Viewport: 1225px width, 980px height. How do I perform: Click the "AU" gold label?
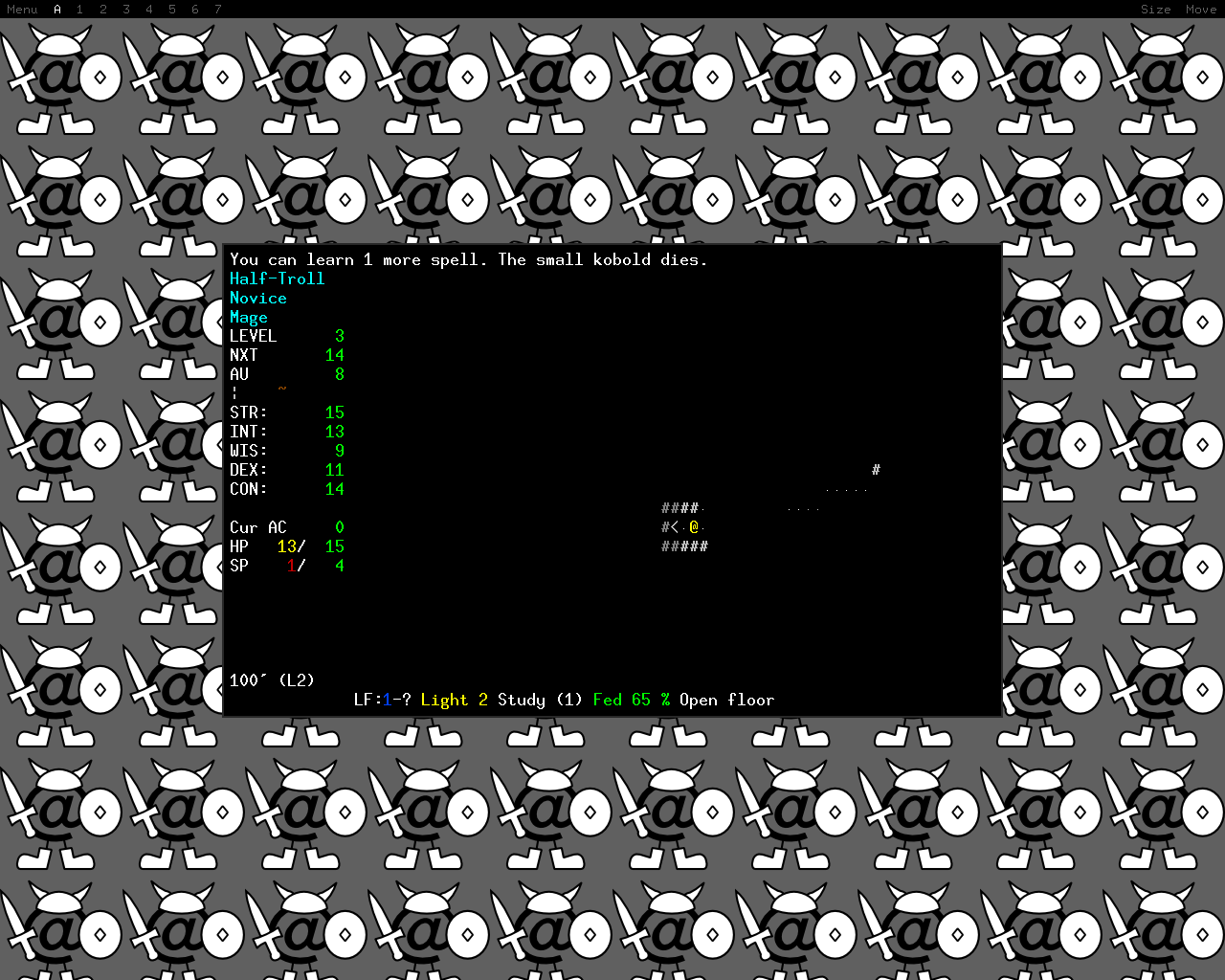[239, 374]
